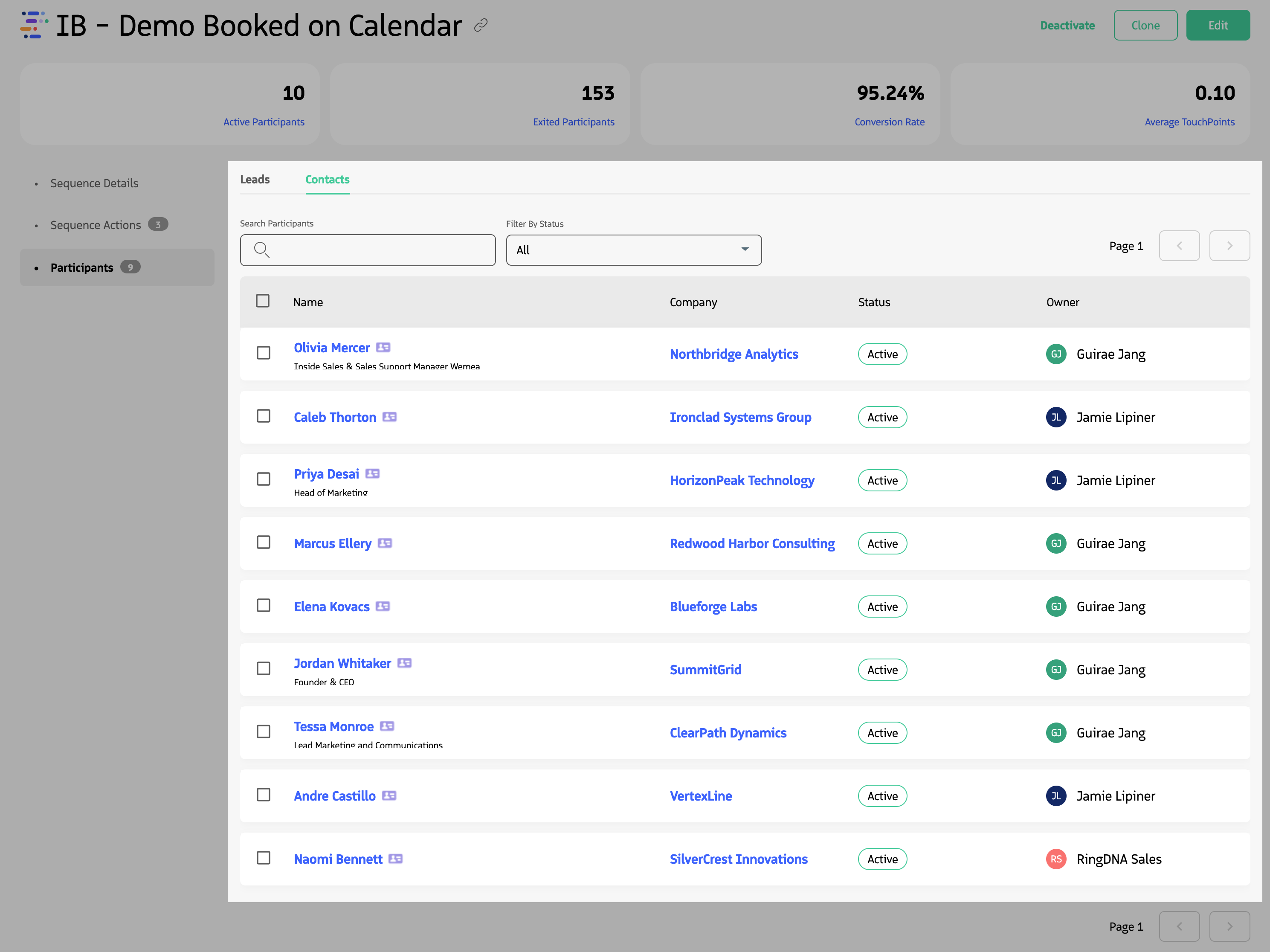
Task: Go back a page with the left chevron
Action: pyautogui.click(x=1180, y=246)
